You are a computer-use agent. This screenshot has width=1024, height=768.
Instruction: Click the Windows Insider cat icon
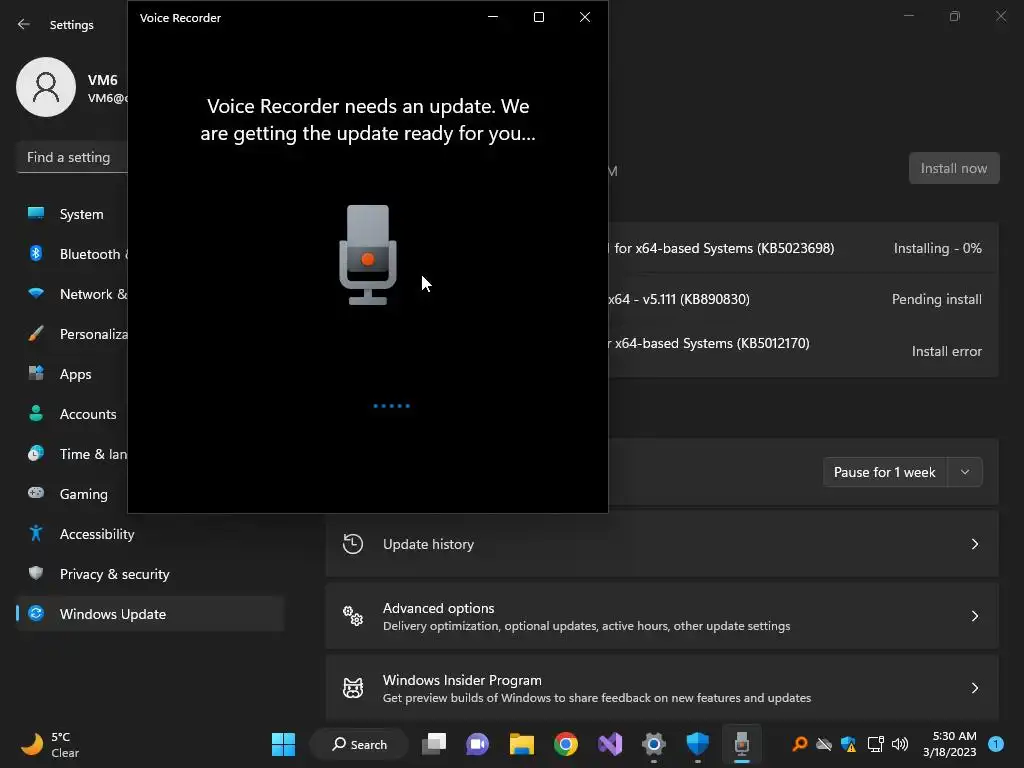tap(353, 688)
